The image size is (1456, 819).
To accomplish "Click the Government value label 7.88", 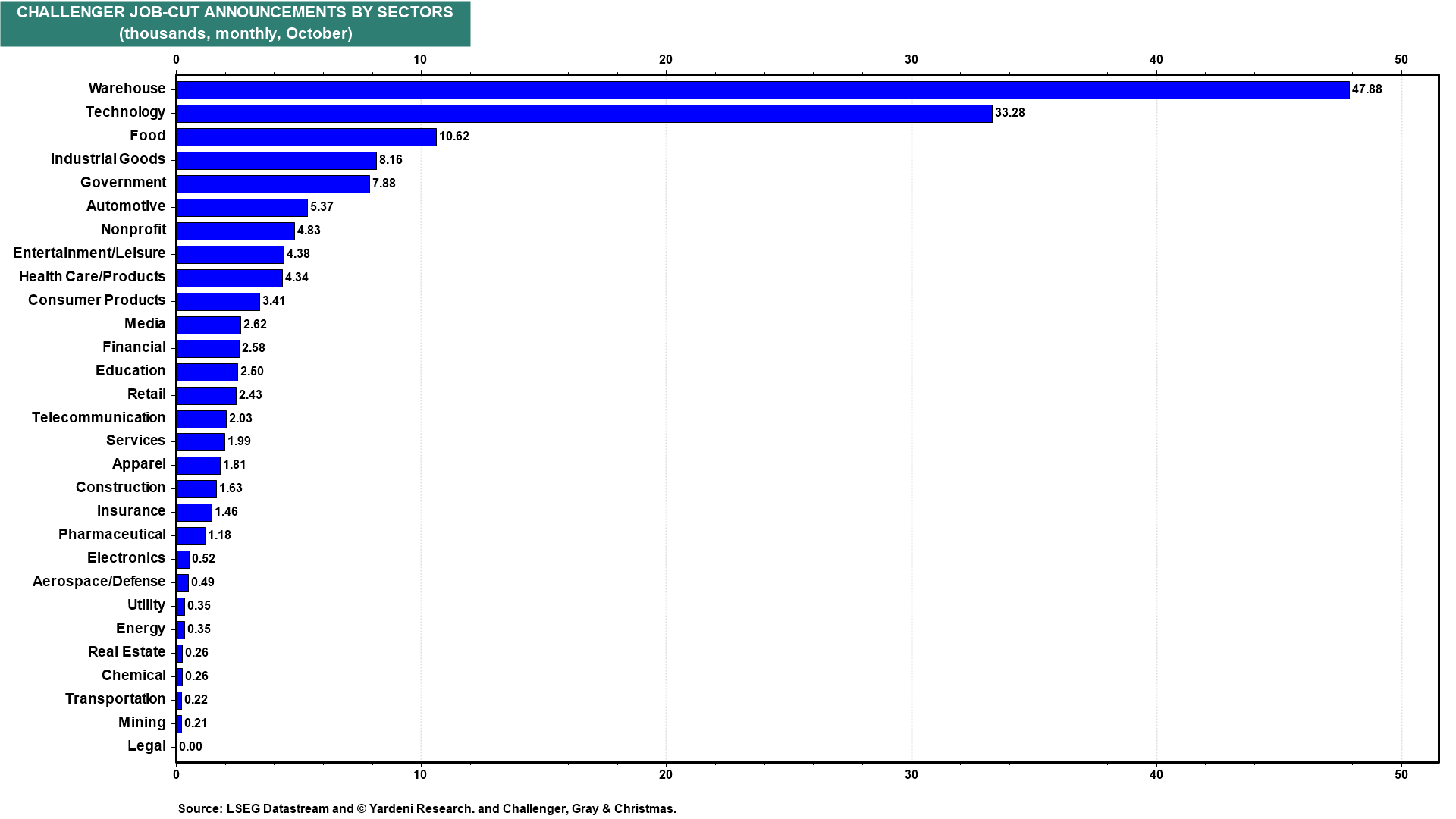I will pos(384,184).
